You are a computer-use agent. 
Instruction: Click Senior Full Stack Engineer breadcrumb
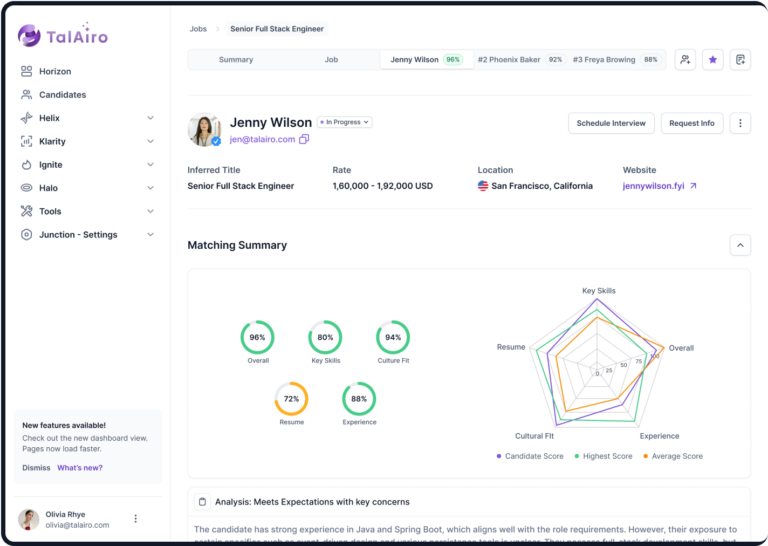coord(277,29)
